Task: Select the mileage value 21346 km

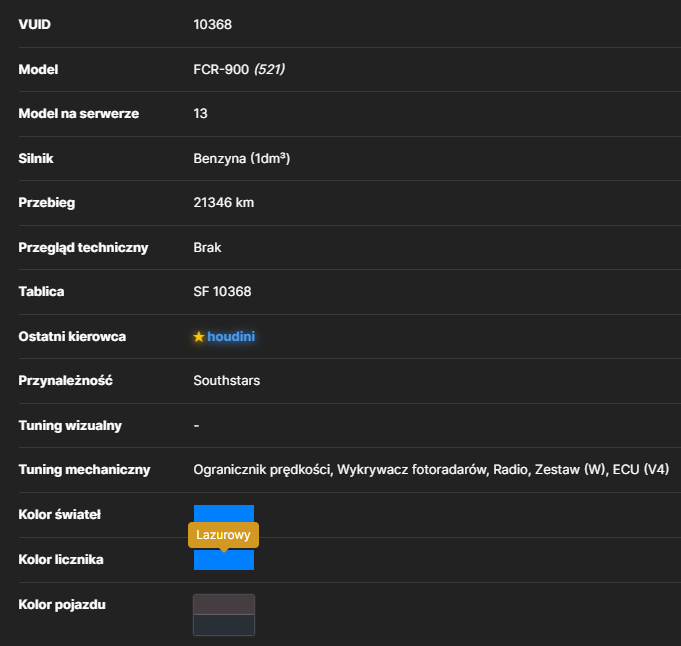Action: click(224, 202)
